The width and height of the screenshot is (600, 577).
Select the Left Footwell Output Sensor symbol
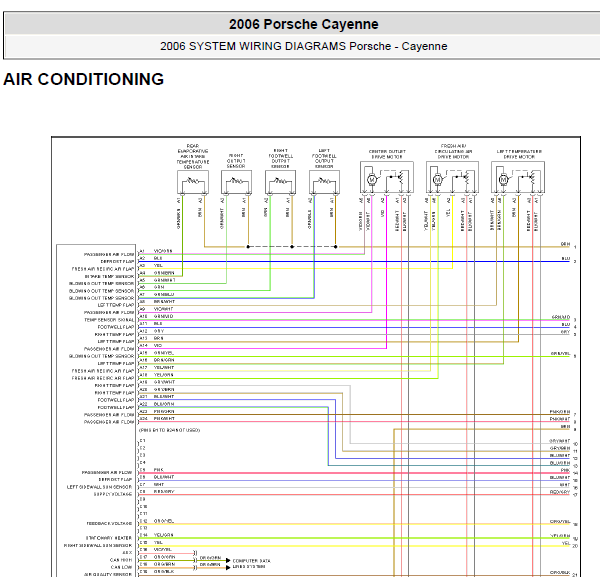[x=324, y=182]
